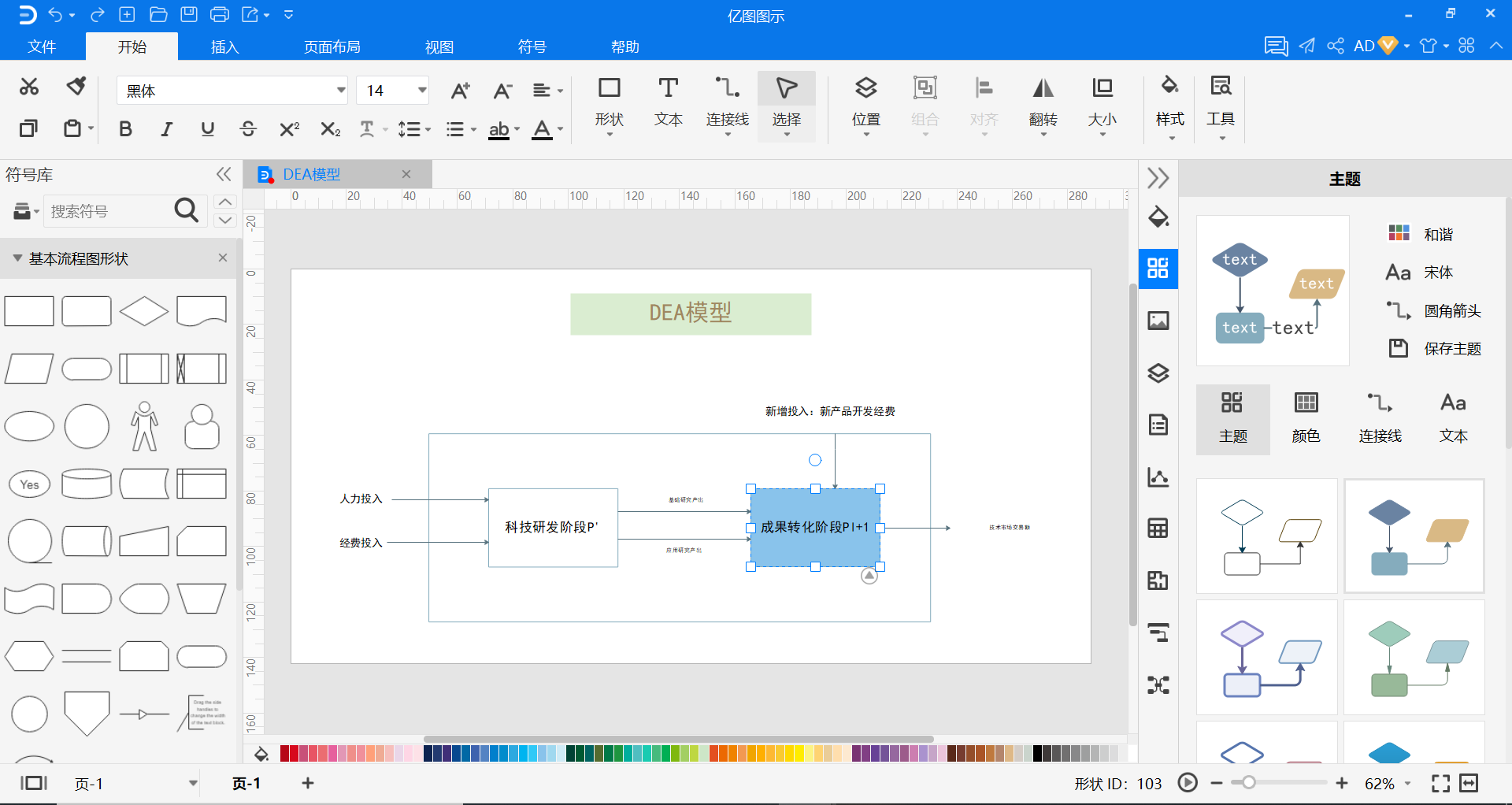Select the Connector line tool
Screen dimensions: 1512x805
[727, 102]
